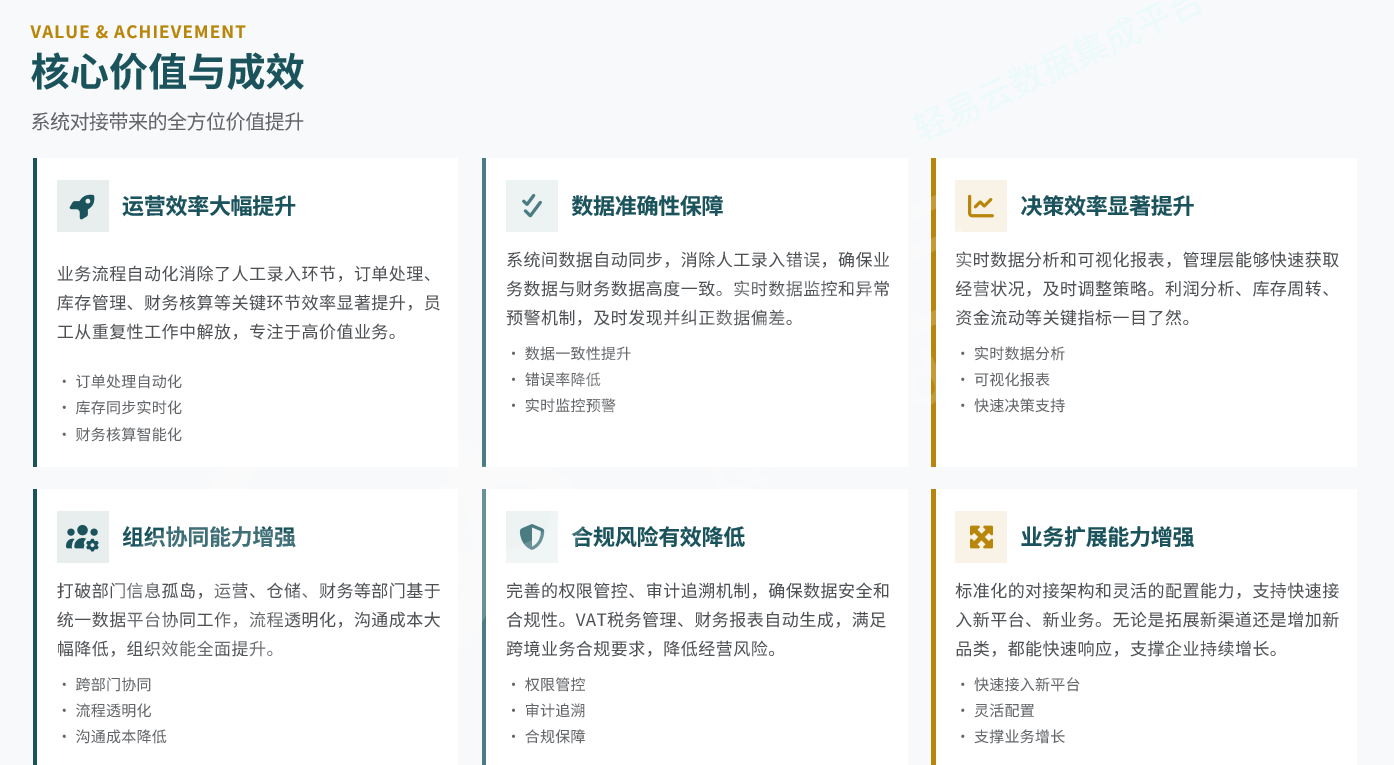The width and height of the screenshot is (1394, 765).
Task: Click the 可视化报表 bullet item
Action: tap(1011, 379)
